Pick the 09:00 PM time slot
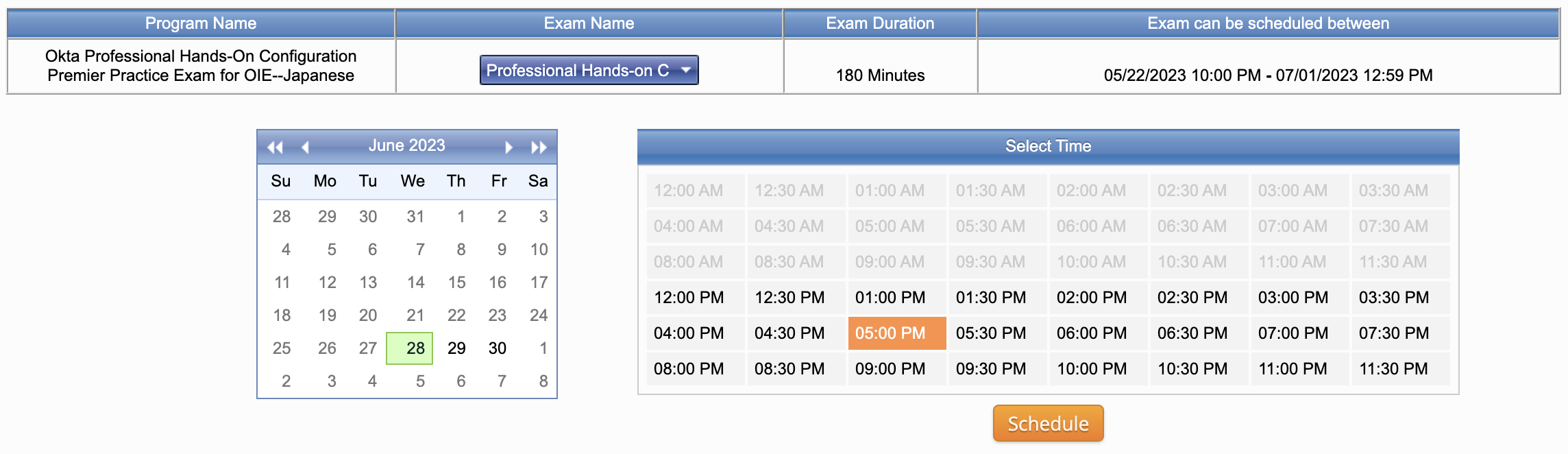The width and height of the screenshot is (1568, 454). 890,369
